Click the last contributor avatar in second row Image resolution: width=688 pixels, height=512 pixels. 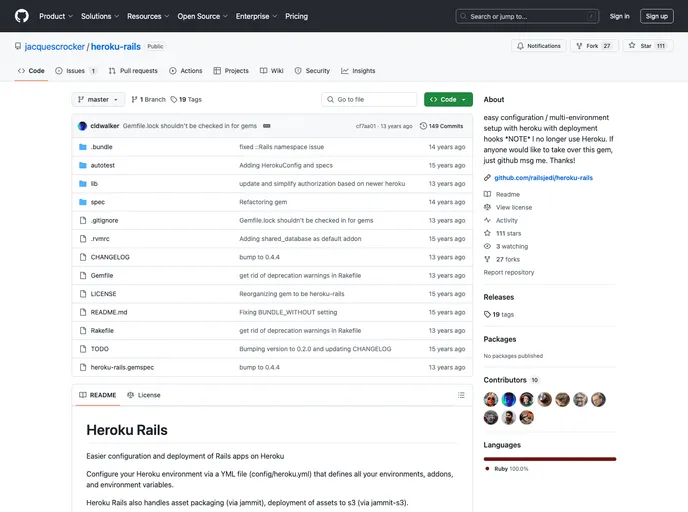click(x=527, y=417)
